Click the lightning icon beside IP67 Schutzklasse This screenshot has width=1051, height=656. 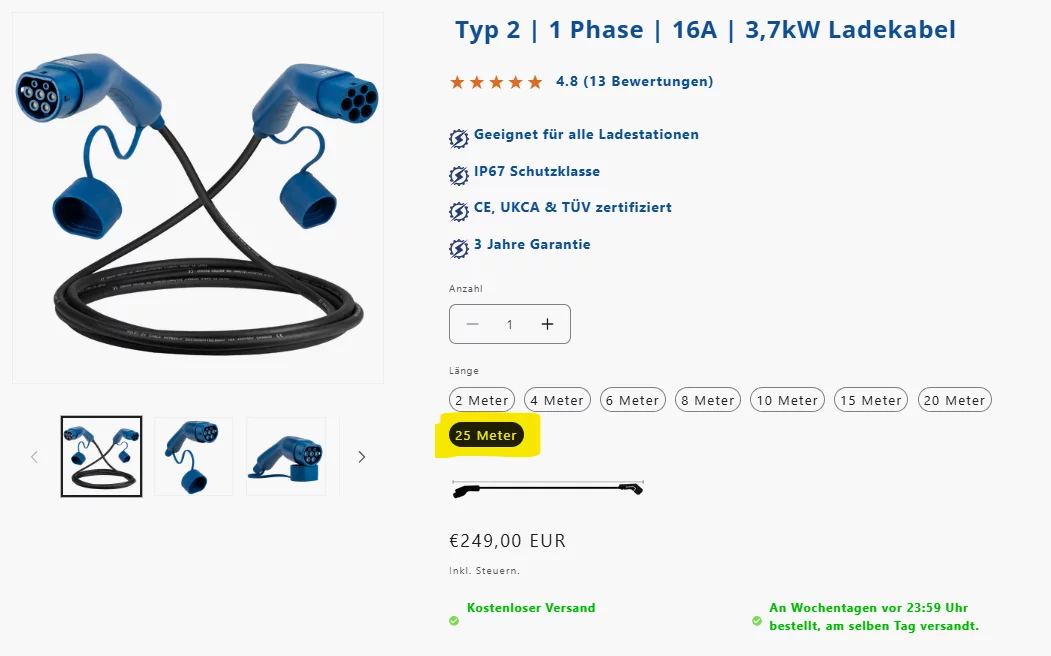(458, 176)
